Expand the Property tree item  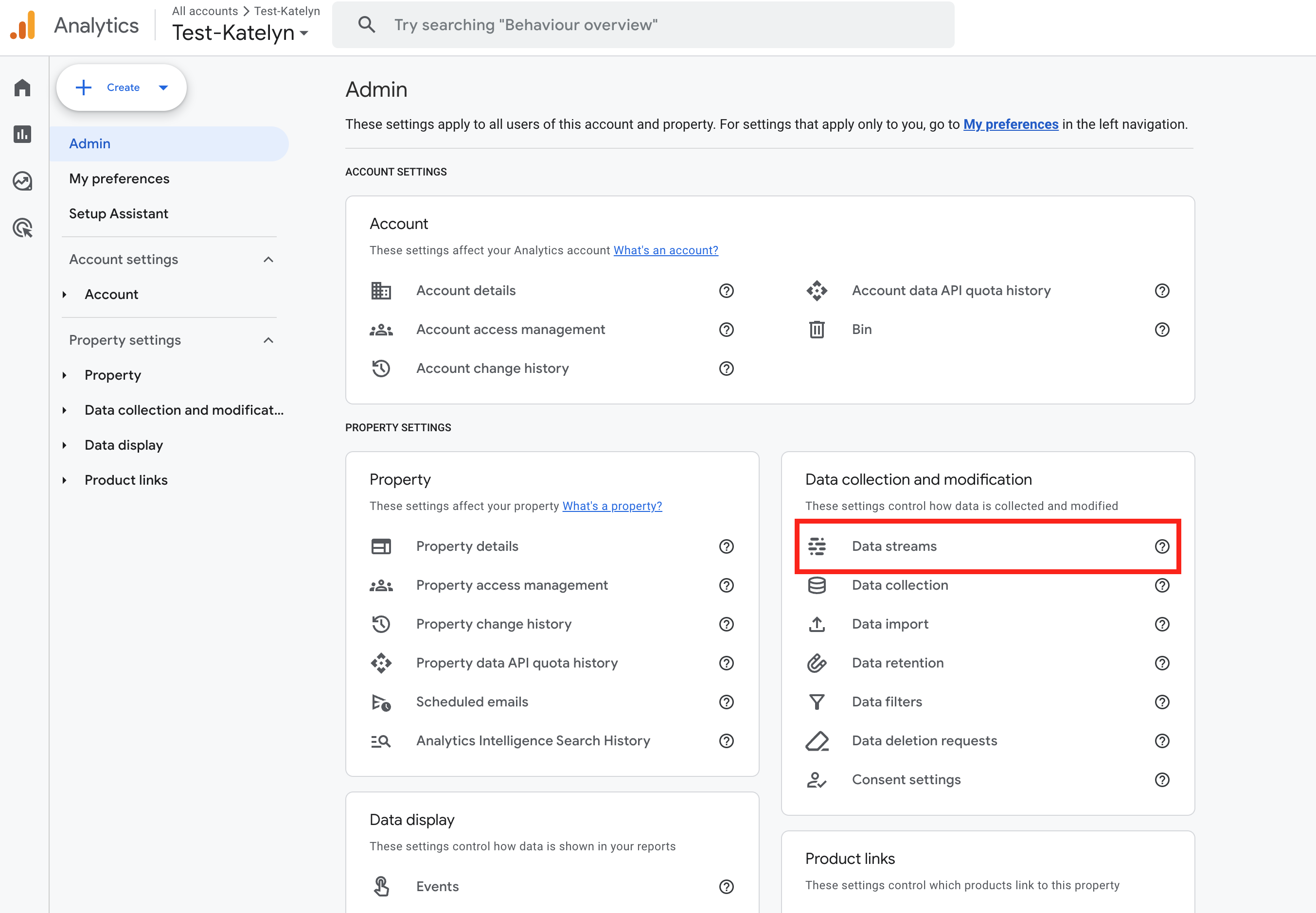tap(65, 375)
